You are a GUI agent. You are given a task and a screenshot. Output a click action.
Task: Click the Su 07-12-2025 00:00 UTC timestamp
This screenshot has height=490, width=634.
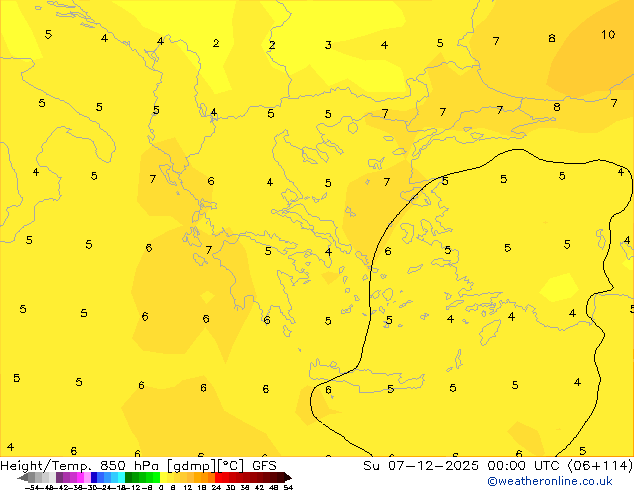tap(463, 466)
